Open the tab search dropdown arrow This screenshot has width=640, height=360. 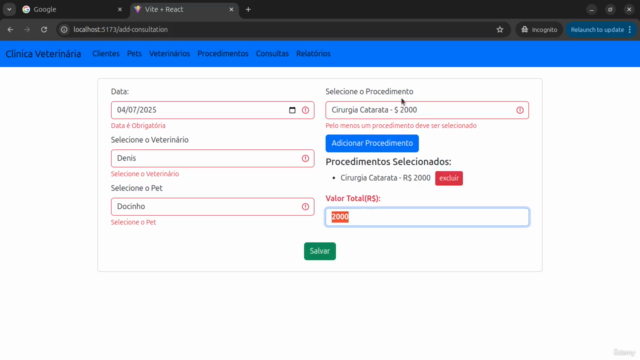click(x=9, y=9)
